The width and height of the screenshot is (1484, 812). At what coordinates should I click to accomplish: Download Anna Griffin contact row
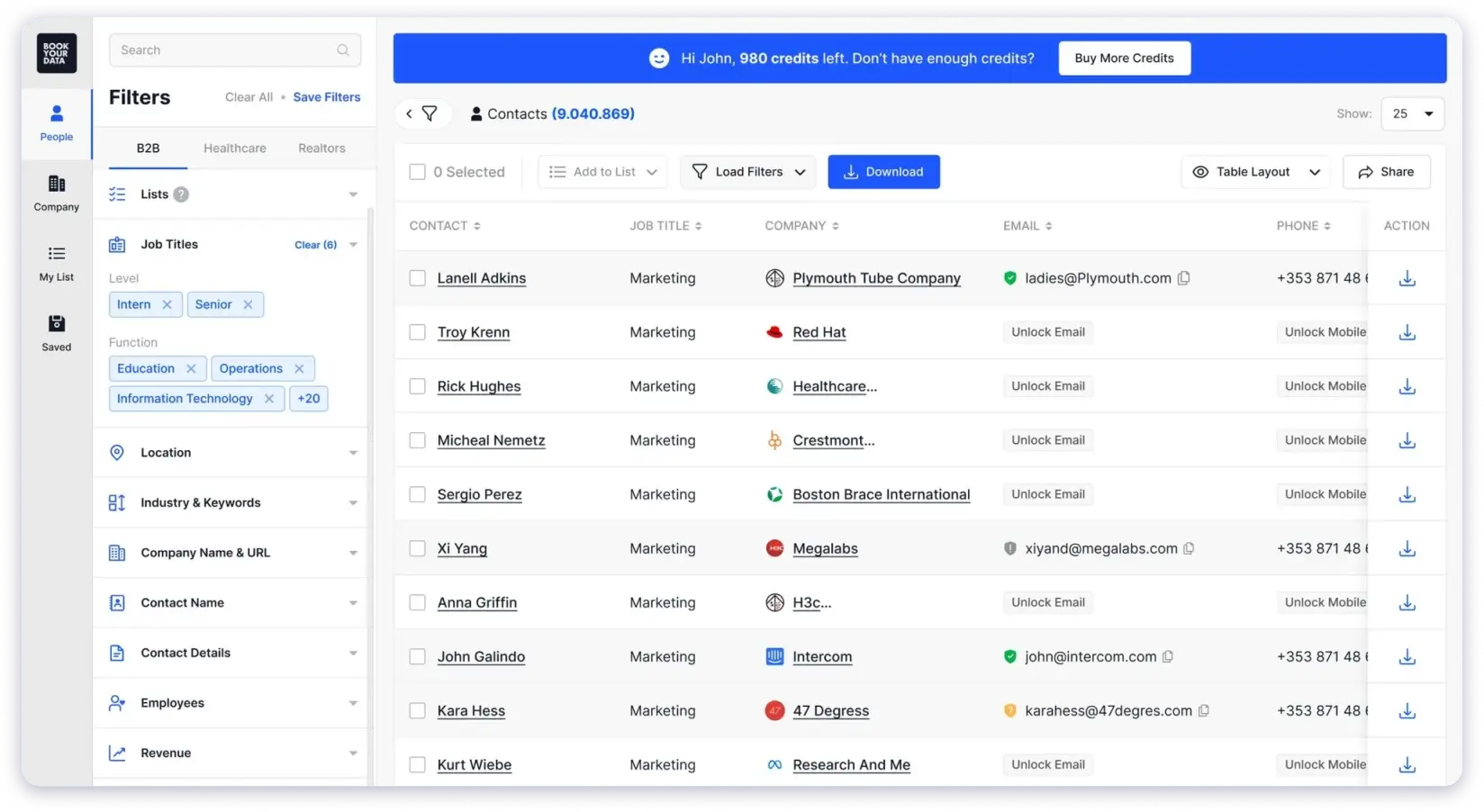click(1407, 602)
